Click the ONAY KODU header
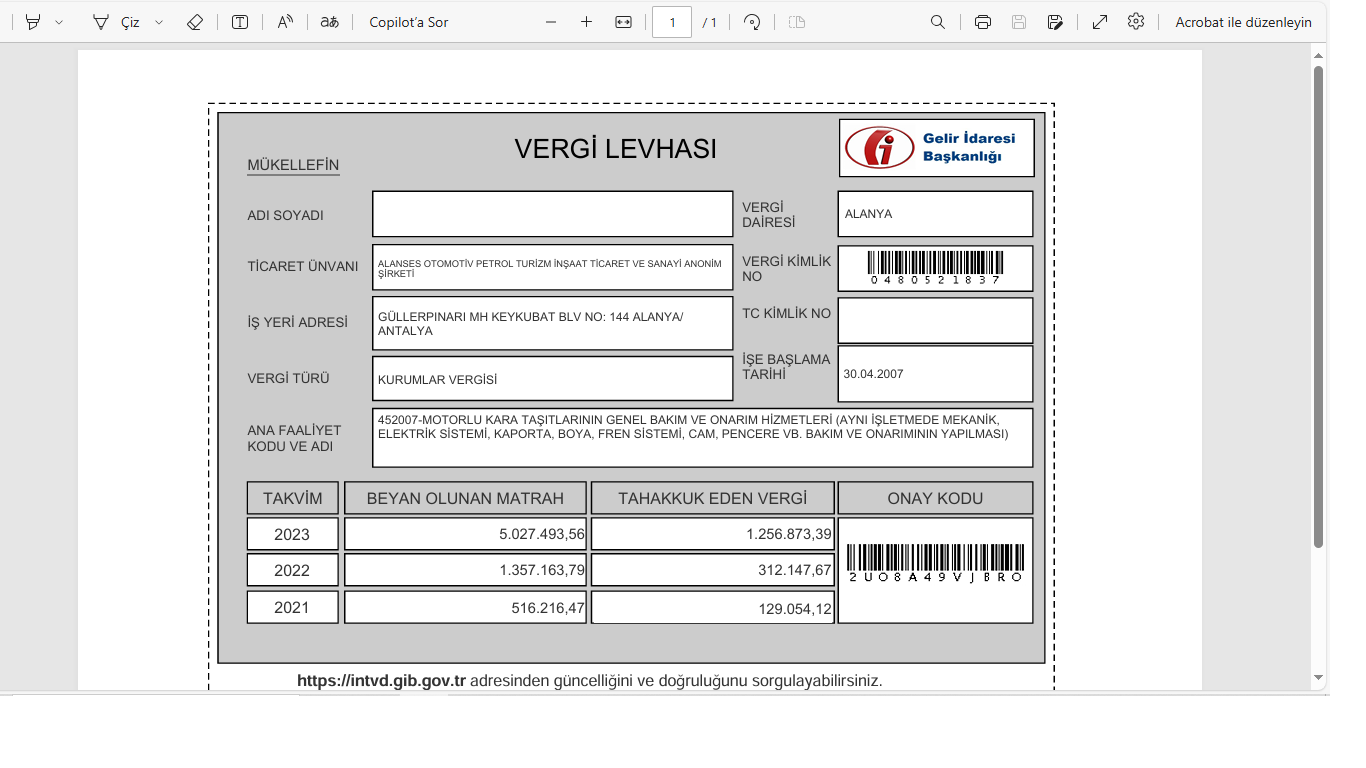The image size is (1366, 768). click(935, 498)
